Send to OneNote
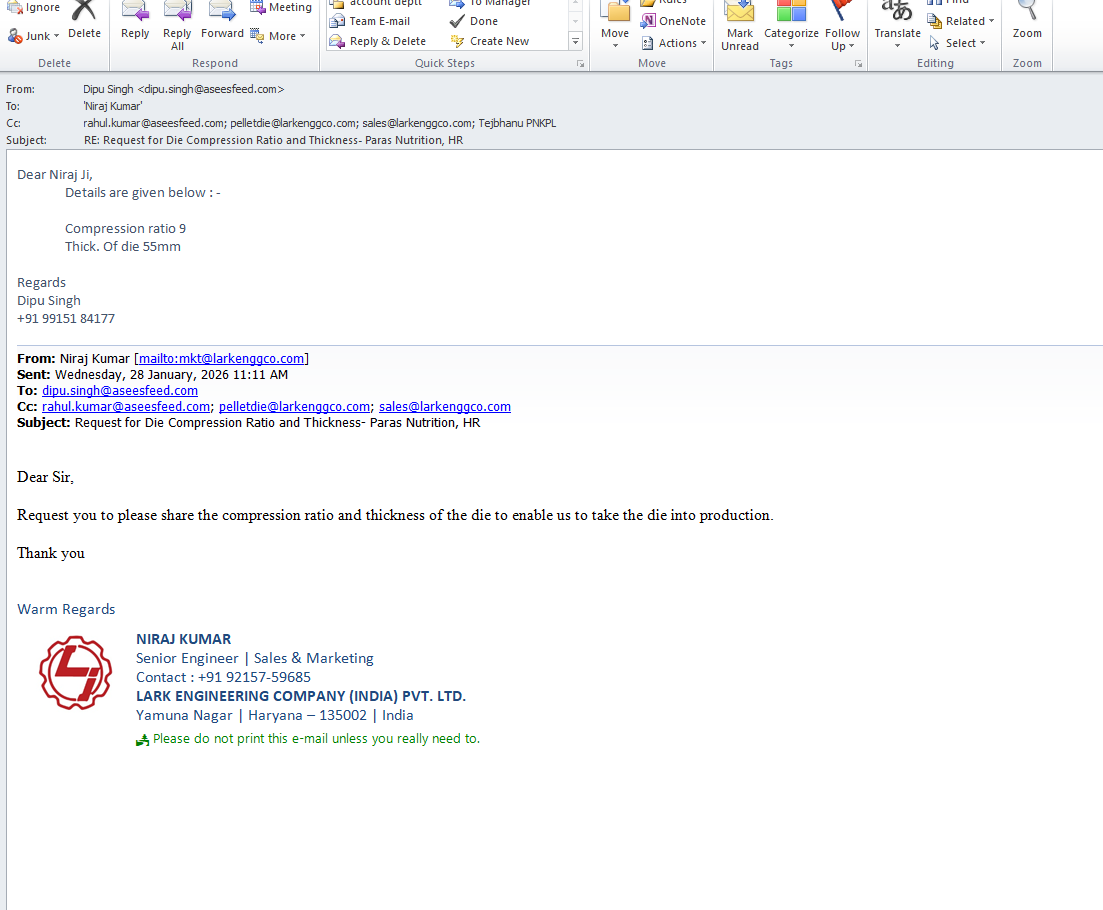The width and height of the screenshot is (1103, 910). [x=674, y=21]
